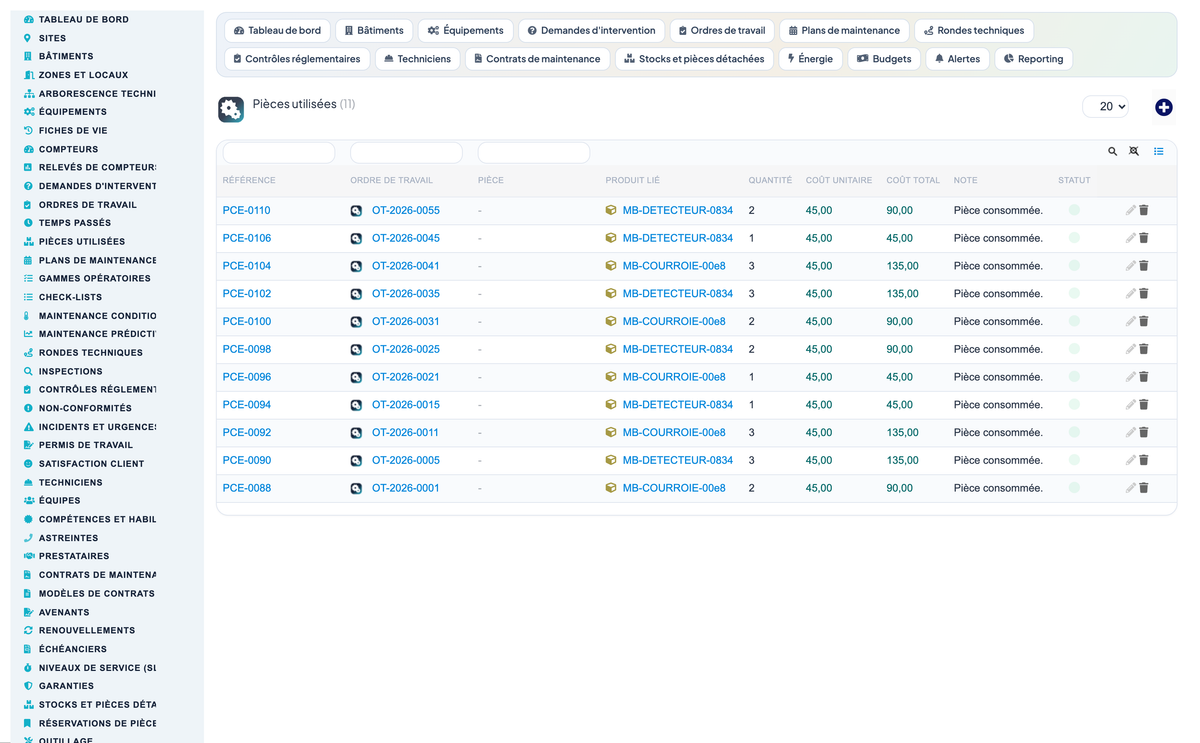Open the list view options icon
The width and height of the screenshot is (1200, 743).
1158,152
